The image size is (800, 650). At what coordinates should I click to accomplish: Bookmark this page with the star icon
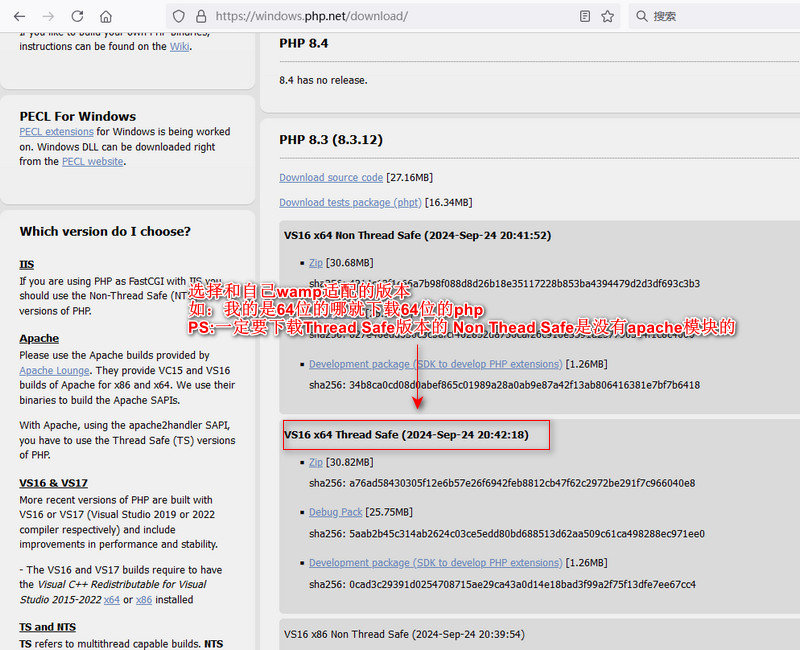coord(607,16)
